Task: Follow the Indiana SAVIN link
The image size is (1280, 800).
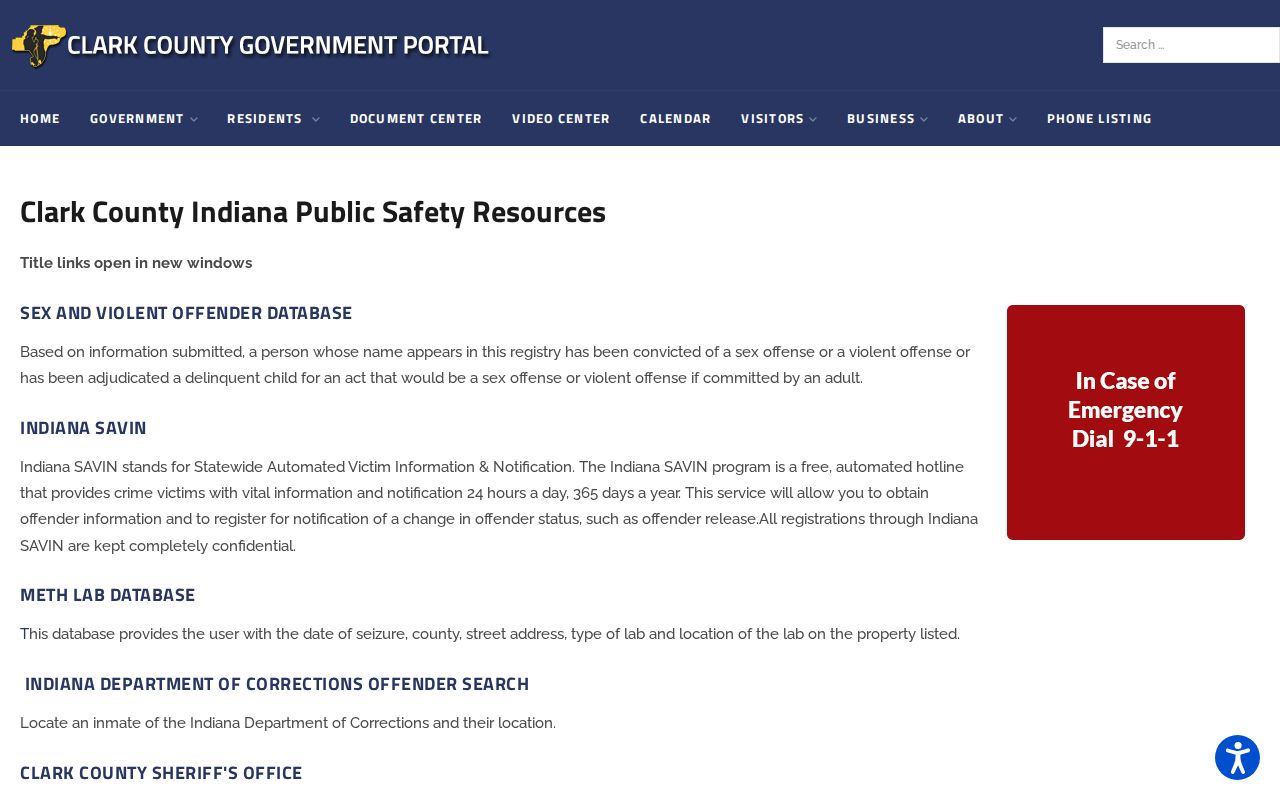Action: [83, 428]
